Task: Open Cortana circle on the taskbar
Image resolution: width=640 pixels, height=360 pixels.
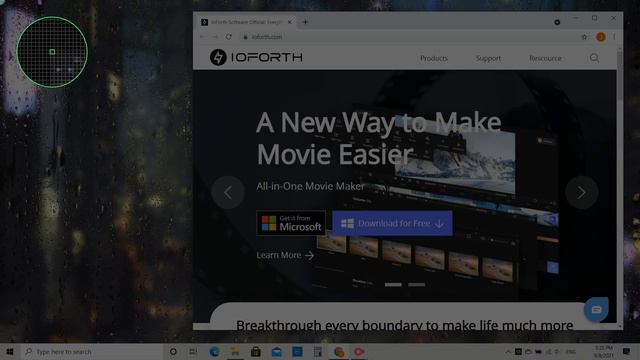Action: point(173,351)
